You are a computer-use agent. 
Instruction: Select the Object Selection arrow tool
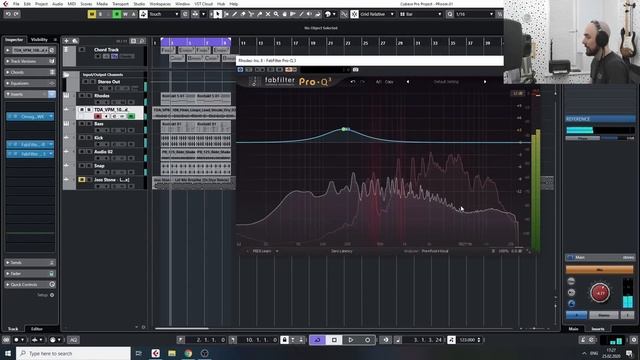(x=218, y=14)
